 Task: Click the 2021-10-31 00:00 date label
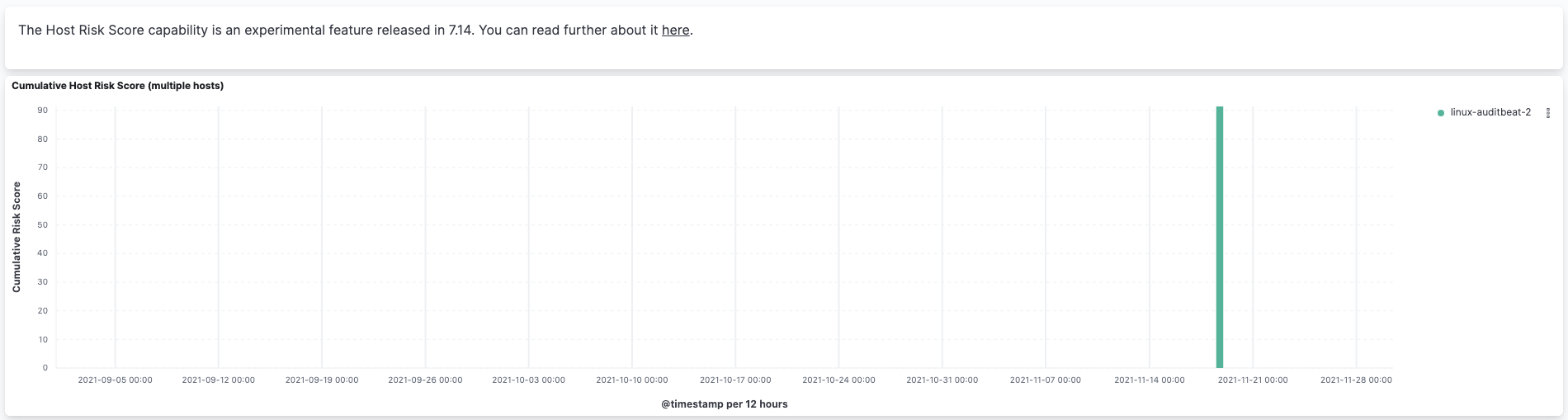(x=942, y=380)
